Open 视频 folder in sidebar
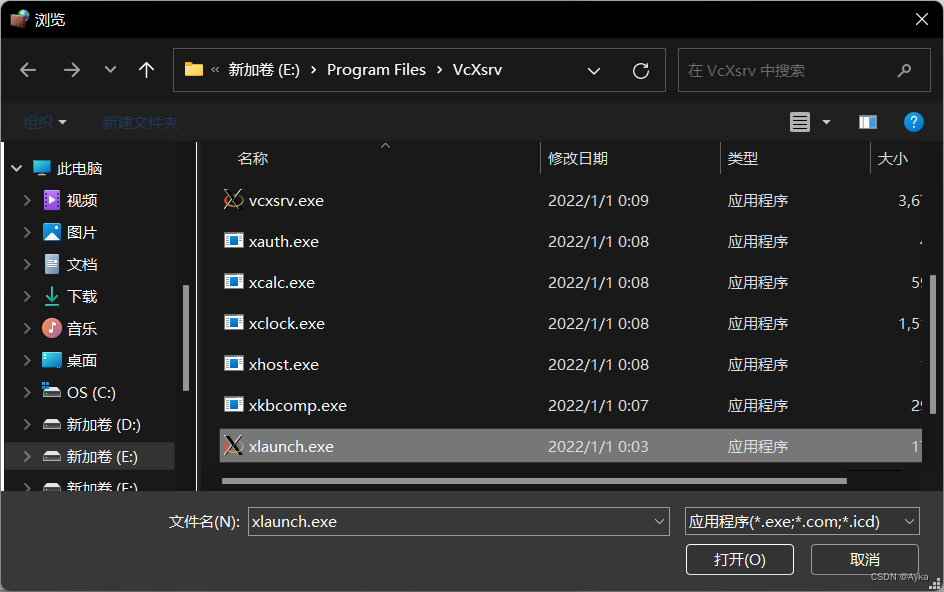The width and height of the screenshot is (944, 592). pyautogui.click(x=82, y=201)
